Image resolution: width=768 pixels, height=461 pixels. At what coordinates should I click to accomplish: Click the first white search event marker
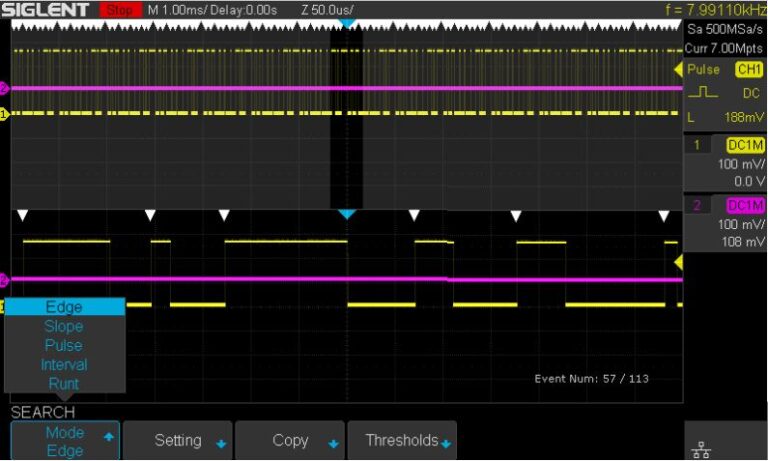(x=24, y=215)
